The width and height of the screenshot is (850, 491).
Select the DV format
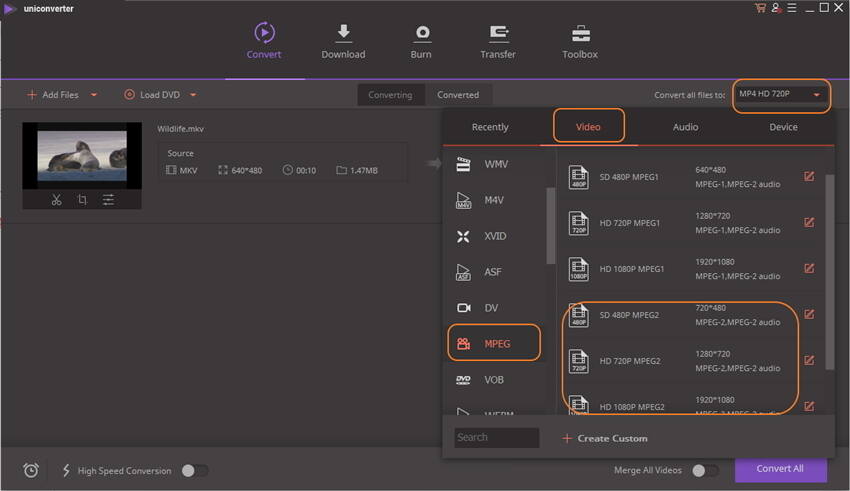494,308
